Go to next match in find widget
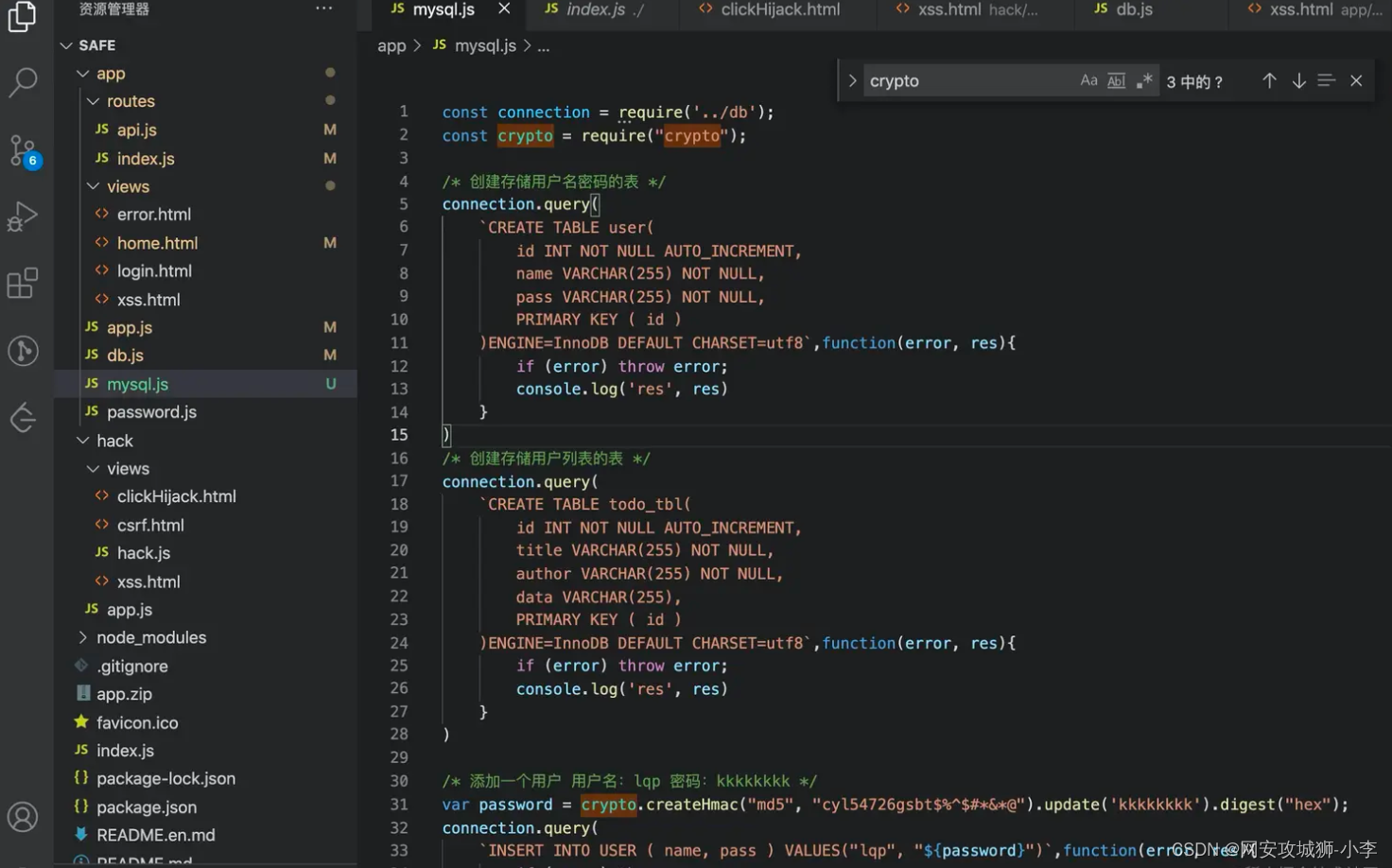Viewport: 1392px width, 868px height. (1298, 81)
